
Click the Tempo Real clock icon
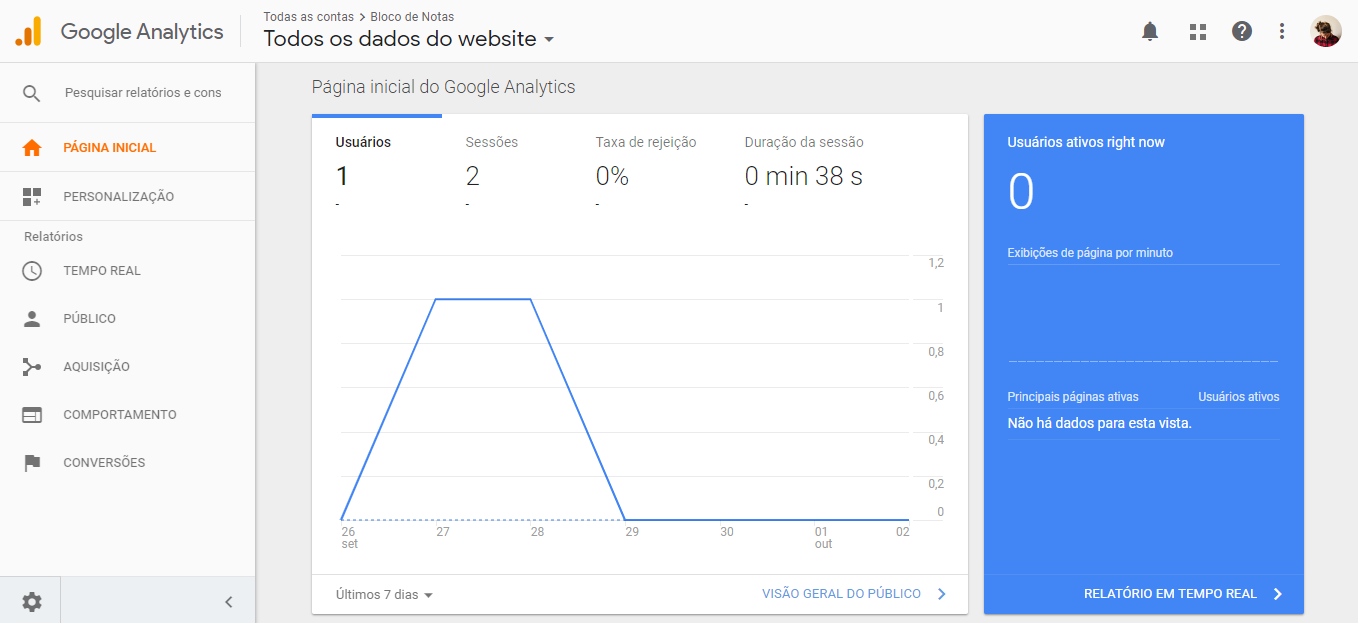[x=29, y=270]
